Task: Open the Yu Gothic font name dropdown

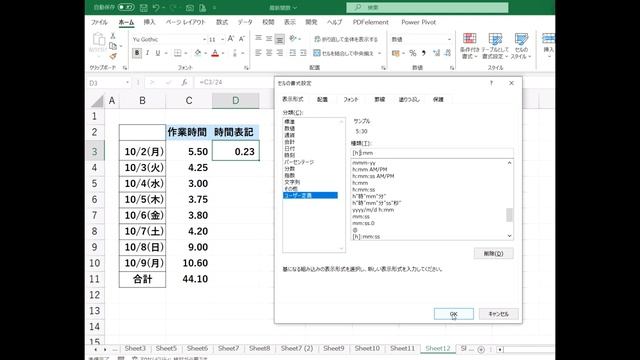Action: pyautogui.click(x=204, y=40)
